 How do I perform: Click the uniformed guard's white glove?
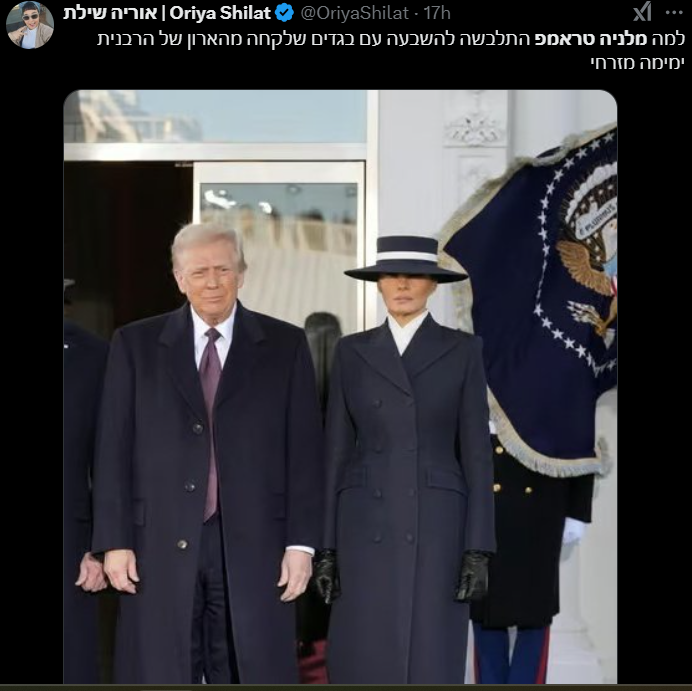(x=574, y=530)
